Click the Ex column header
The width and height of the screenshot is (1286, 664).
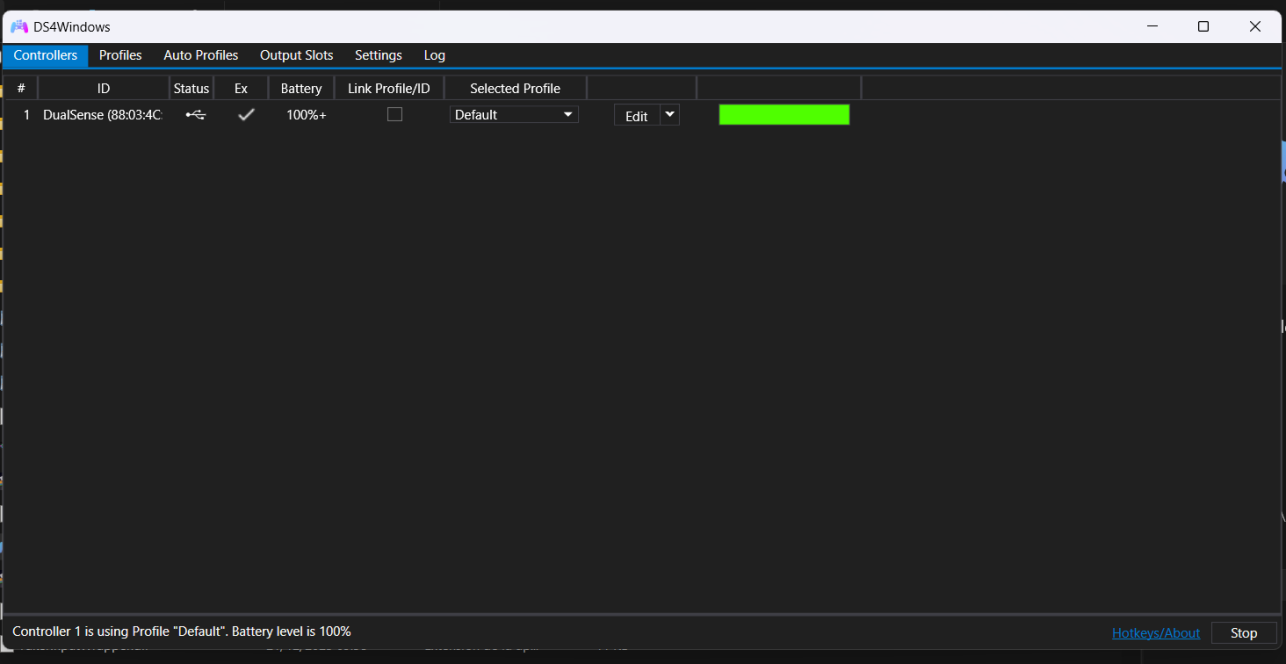tap(241, 88)
